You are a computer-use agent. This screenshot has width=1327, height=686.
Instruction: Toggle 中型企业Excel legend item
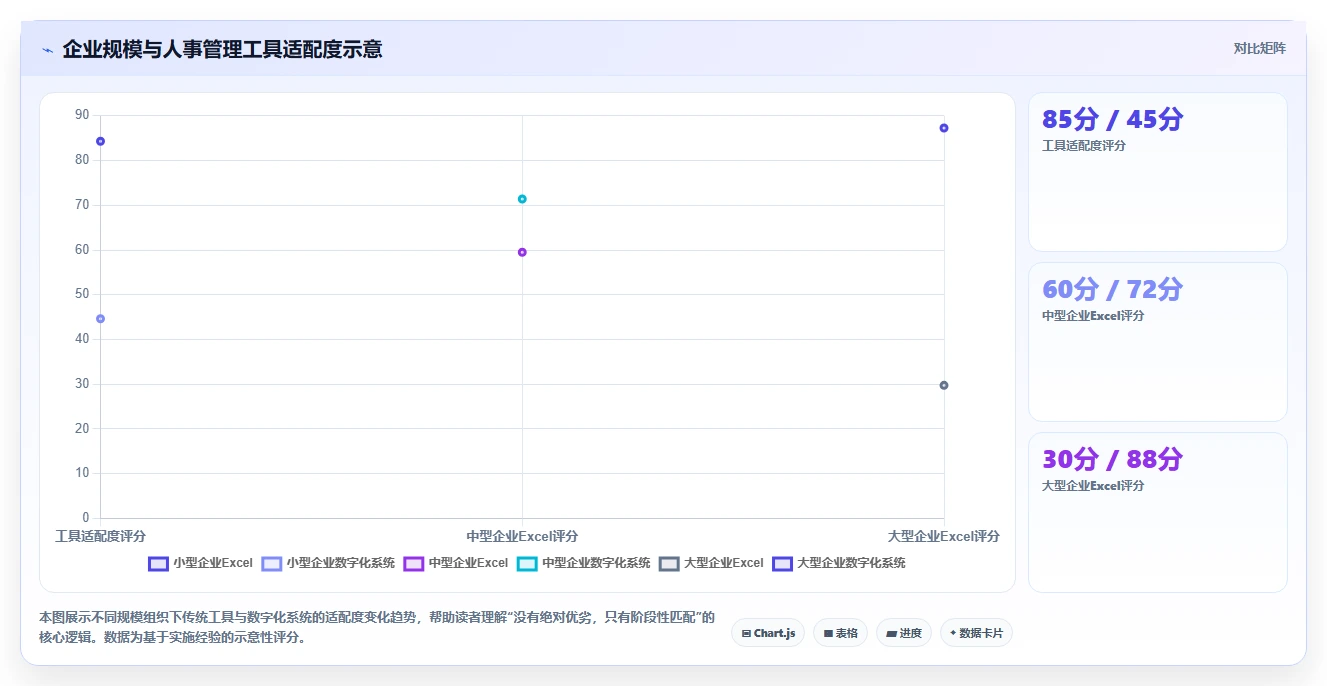coord(456,563)
